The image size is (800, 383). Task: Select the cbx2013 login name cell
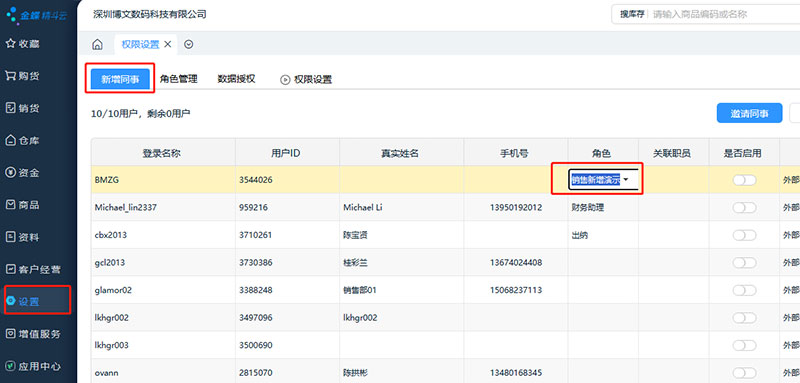pos(163,235)
